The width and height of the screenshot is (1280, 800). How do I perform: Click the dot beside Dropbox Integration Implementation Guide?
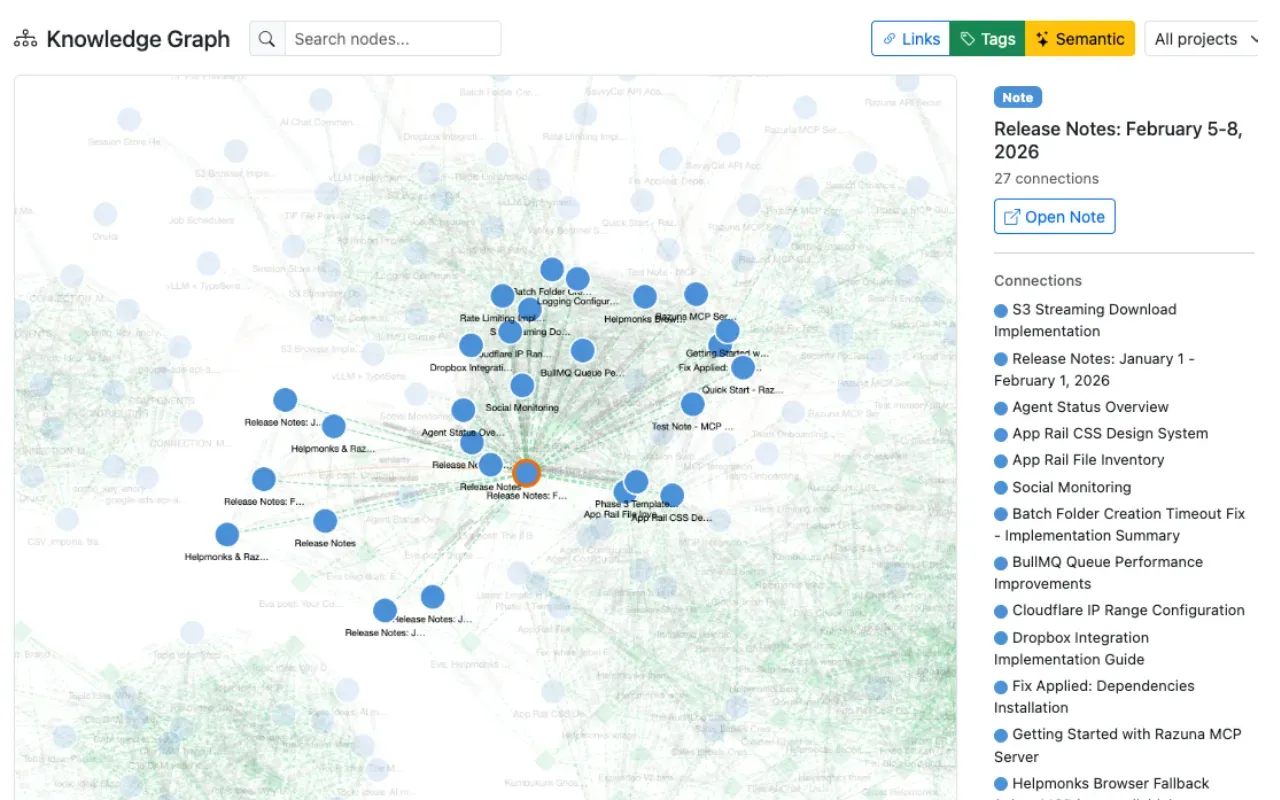pos(1000,638)
